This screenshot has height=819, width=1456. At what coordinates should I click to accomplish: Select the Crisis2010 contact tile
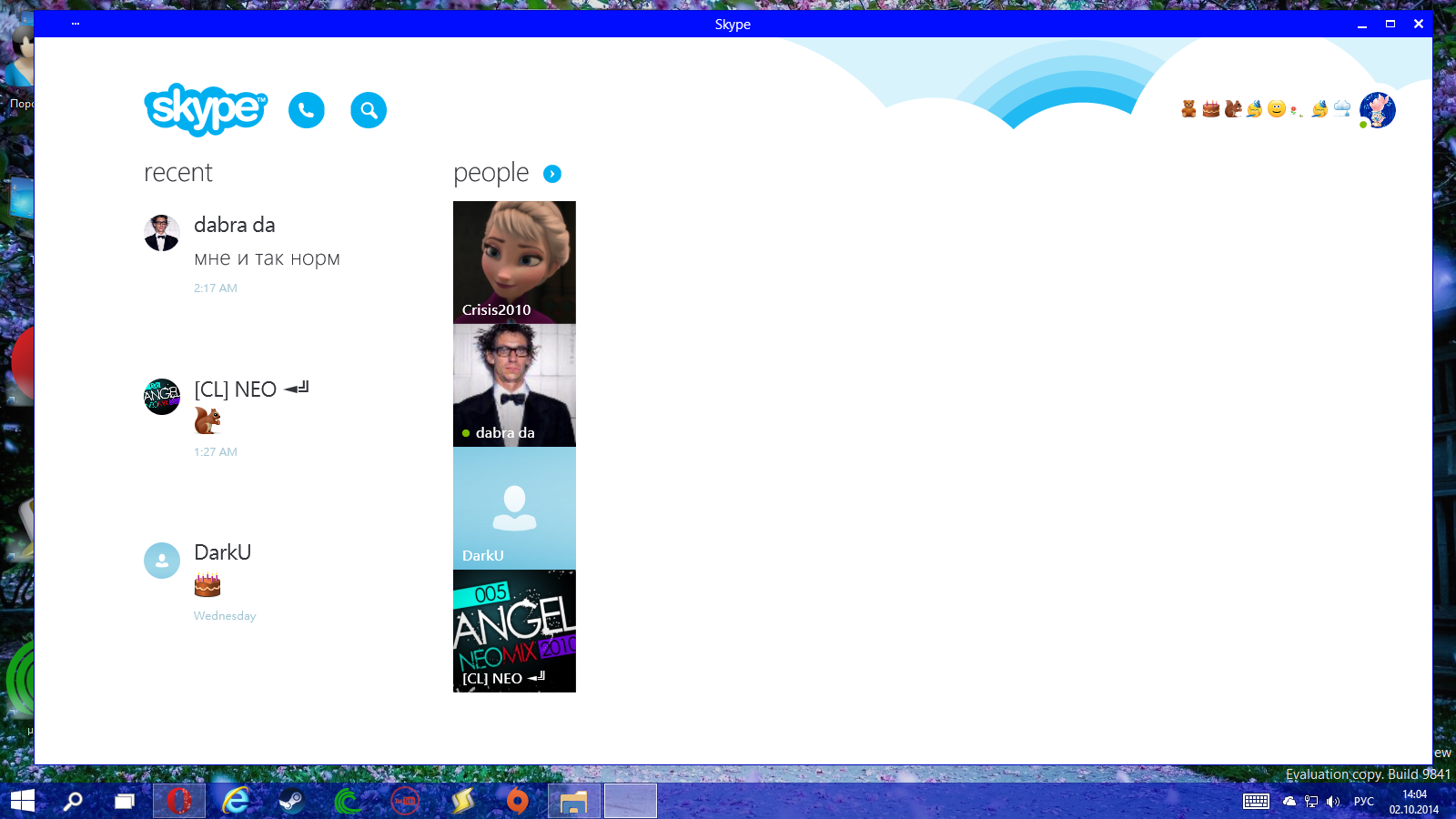514,262
